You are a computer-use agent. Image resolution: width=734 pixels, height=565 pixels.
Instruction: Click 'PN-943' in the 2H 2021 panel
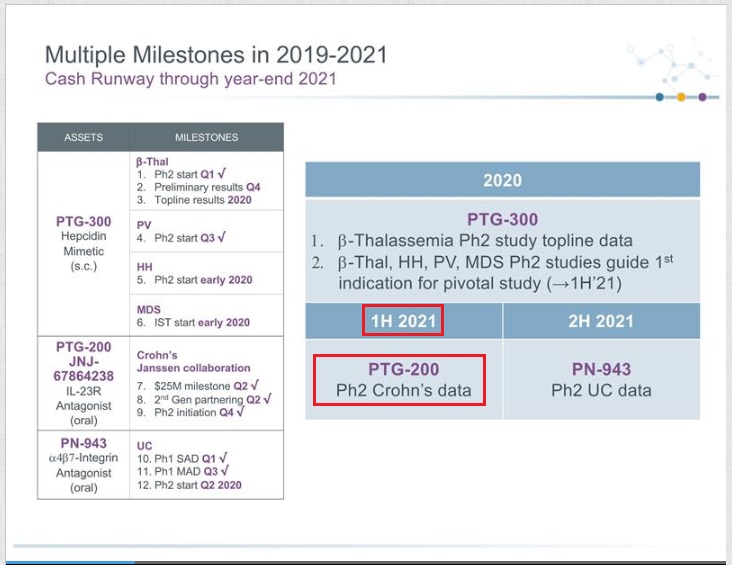pyautogui.click(x=602, y=369)
